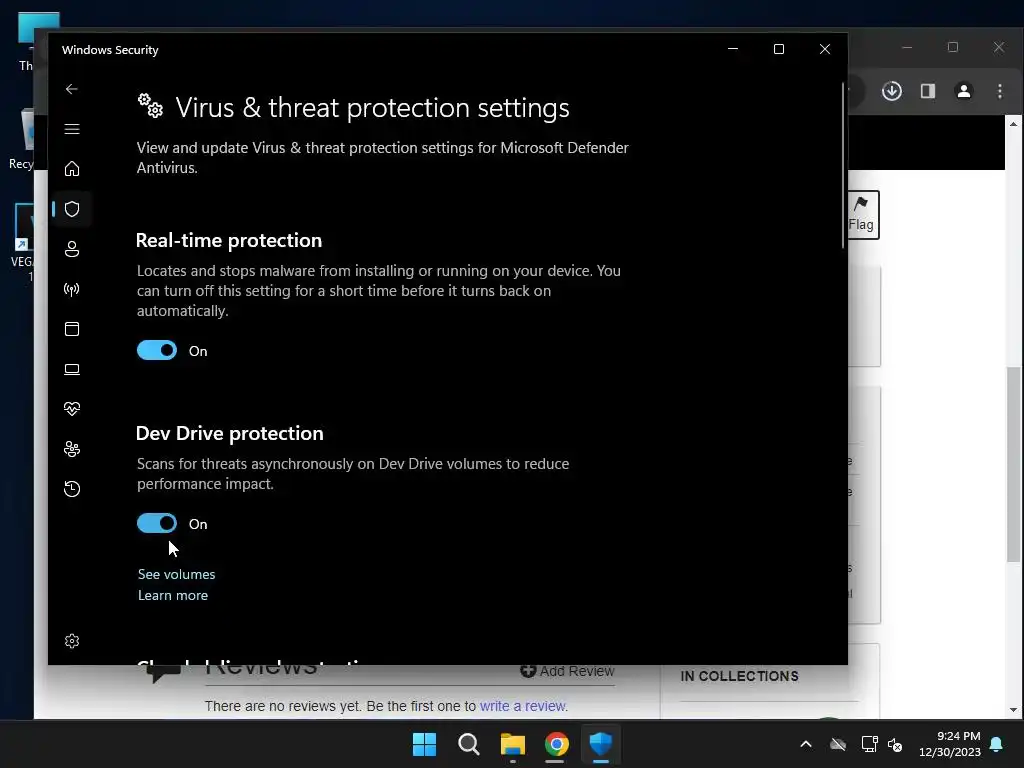Viewport: 1024px width, 768px height.
Task: Click the Windows Security taskbar icon
Action: tap(600, 744)
